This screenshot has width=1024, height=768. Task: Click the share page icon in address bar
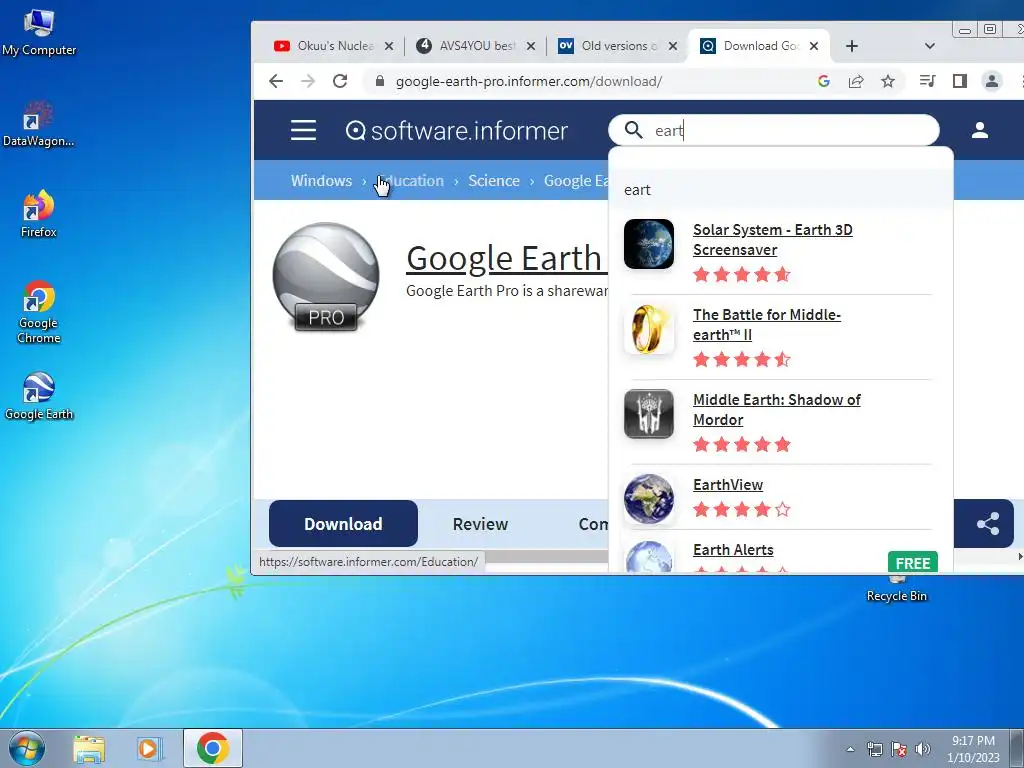[x=856, y=81]
